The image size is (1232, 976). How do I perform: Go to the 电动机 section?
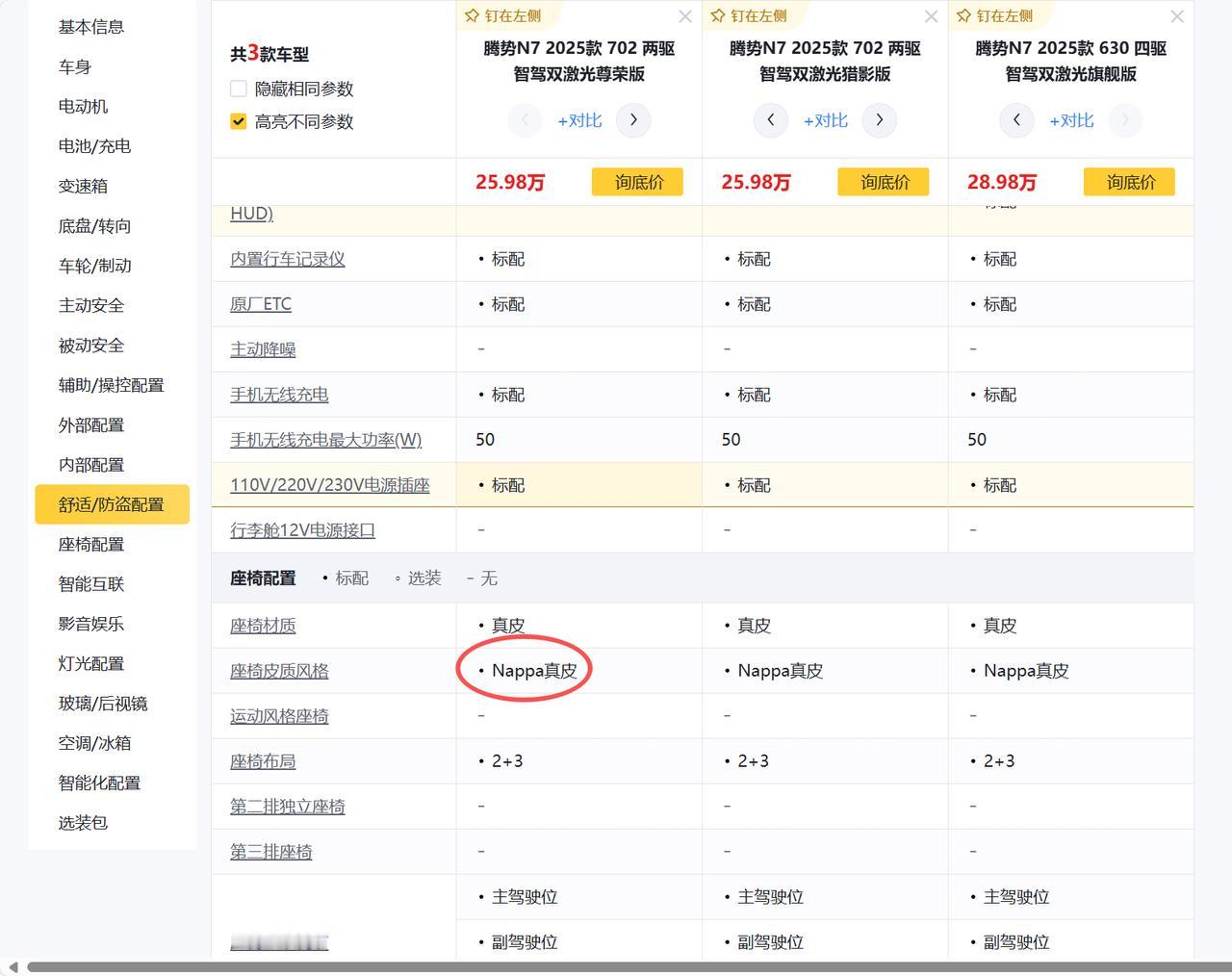(83, 106)
